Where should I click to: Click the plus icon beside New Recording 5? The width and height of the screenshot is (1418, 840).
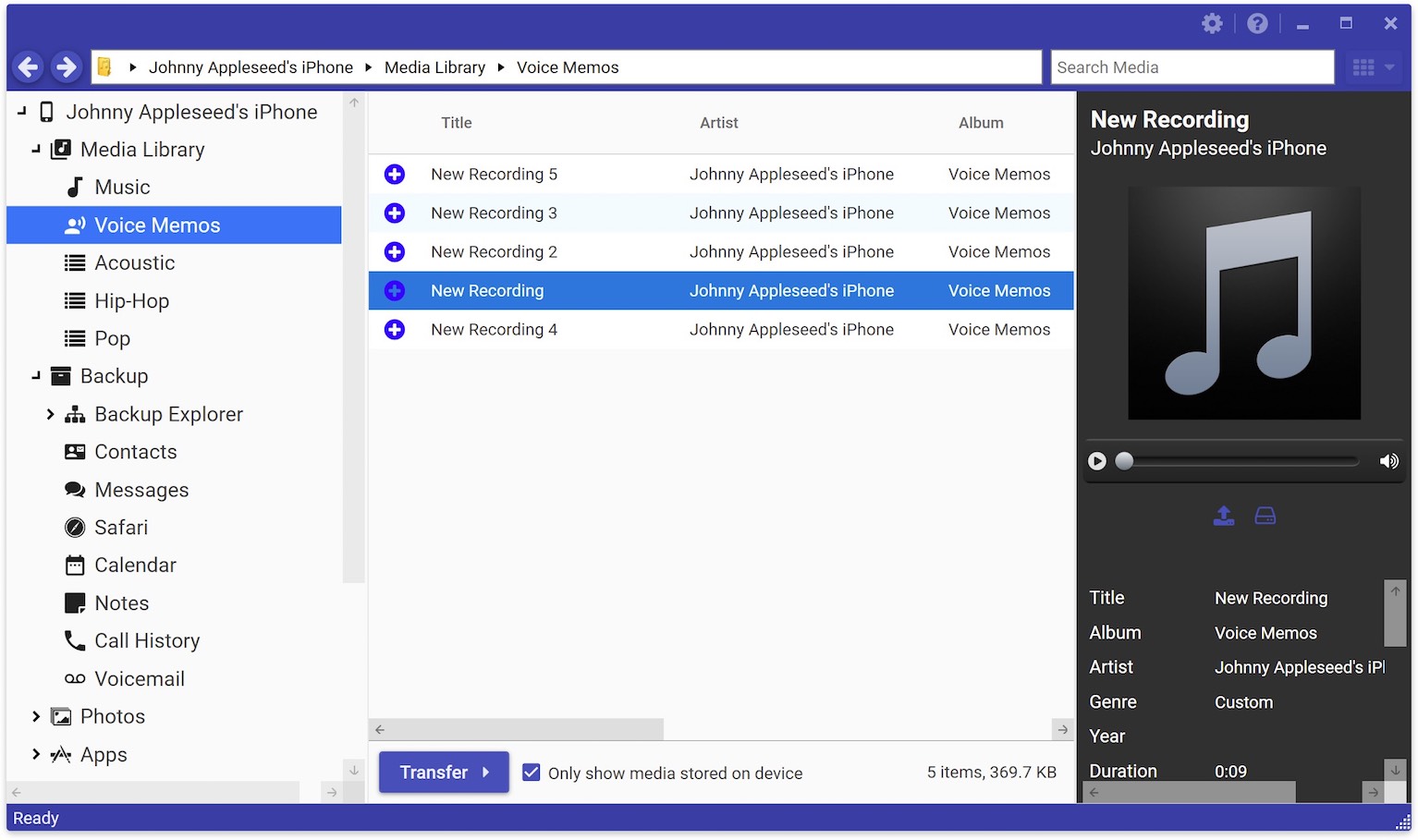[395, 175]
